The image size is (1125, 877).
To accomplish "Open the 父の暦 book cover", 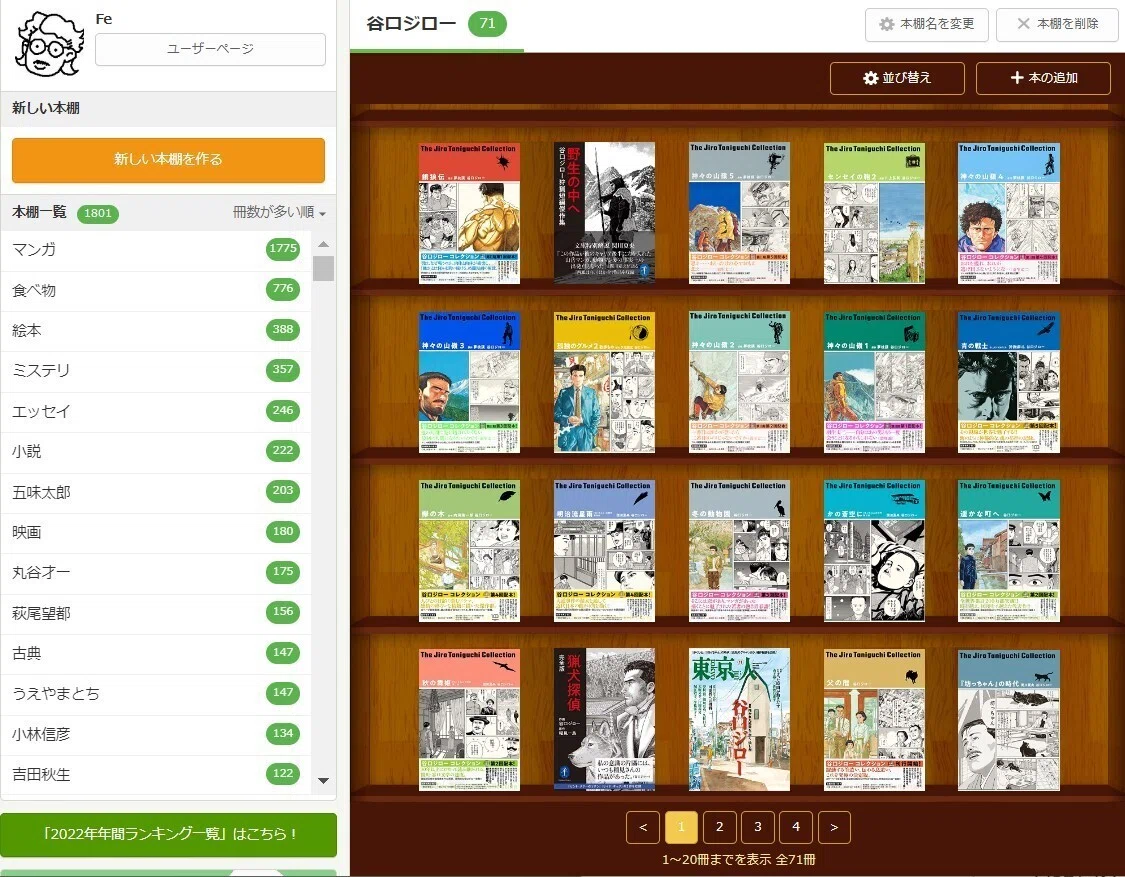I will coord(874,720).
